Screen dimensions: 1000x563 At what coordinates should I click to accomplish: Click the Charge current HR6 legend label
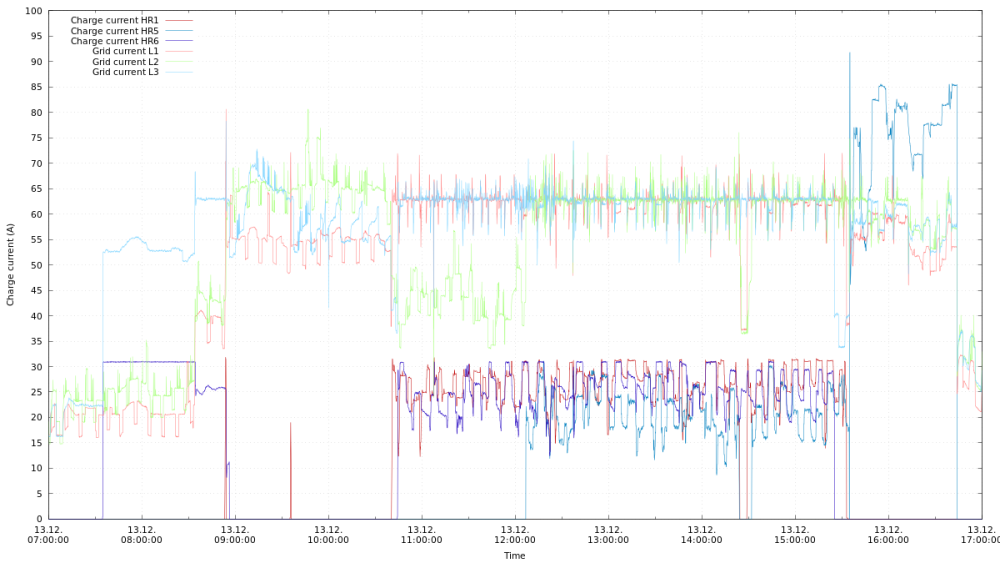[114, 41]
